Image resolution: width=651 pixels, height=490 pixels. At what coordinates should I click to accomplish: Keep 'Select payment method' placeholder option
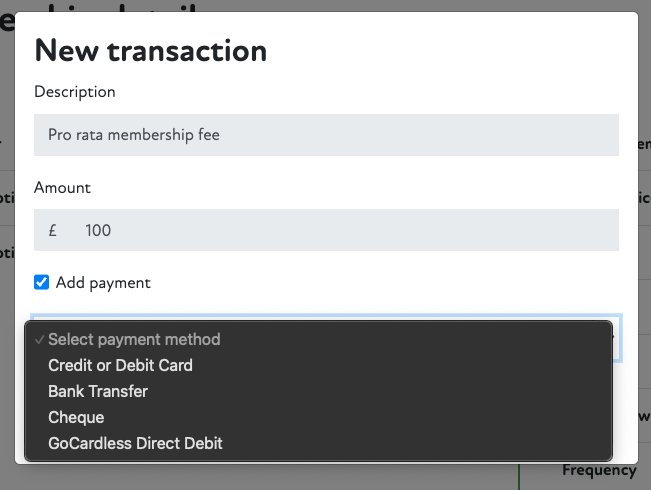[134, 339]
